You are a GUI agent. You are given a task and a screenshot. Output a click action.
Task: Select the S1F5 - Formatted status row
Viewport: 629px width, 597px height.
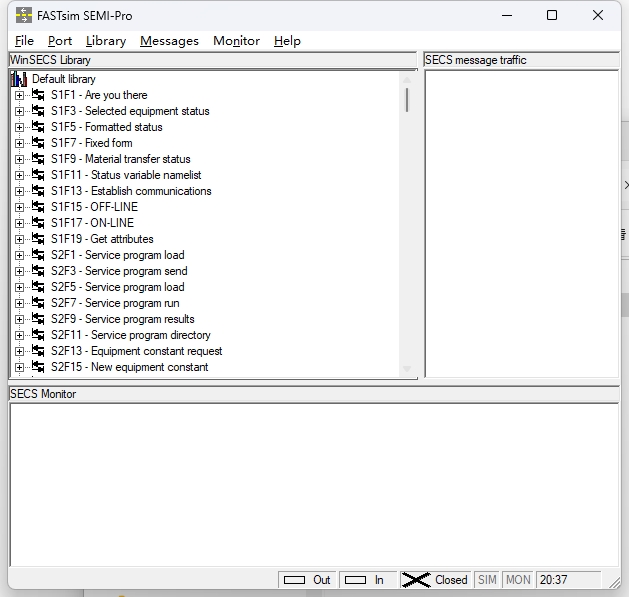pos(107,127)
